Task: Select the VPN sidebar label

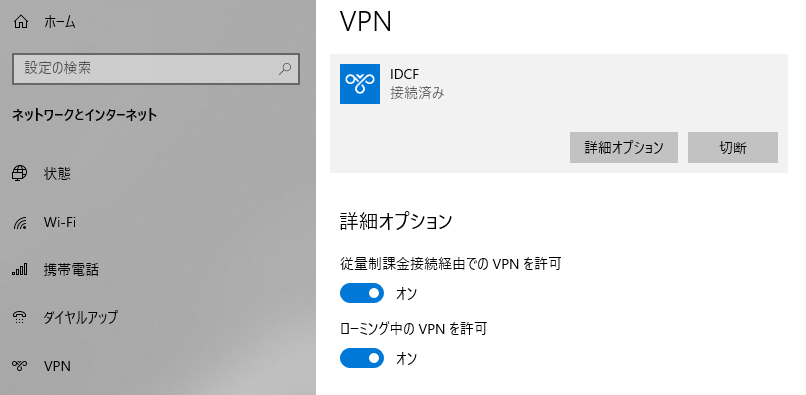Action: point(57,366)
